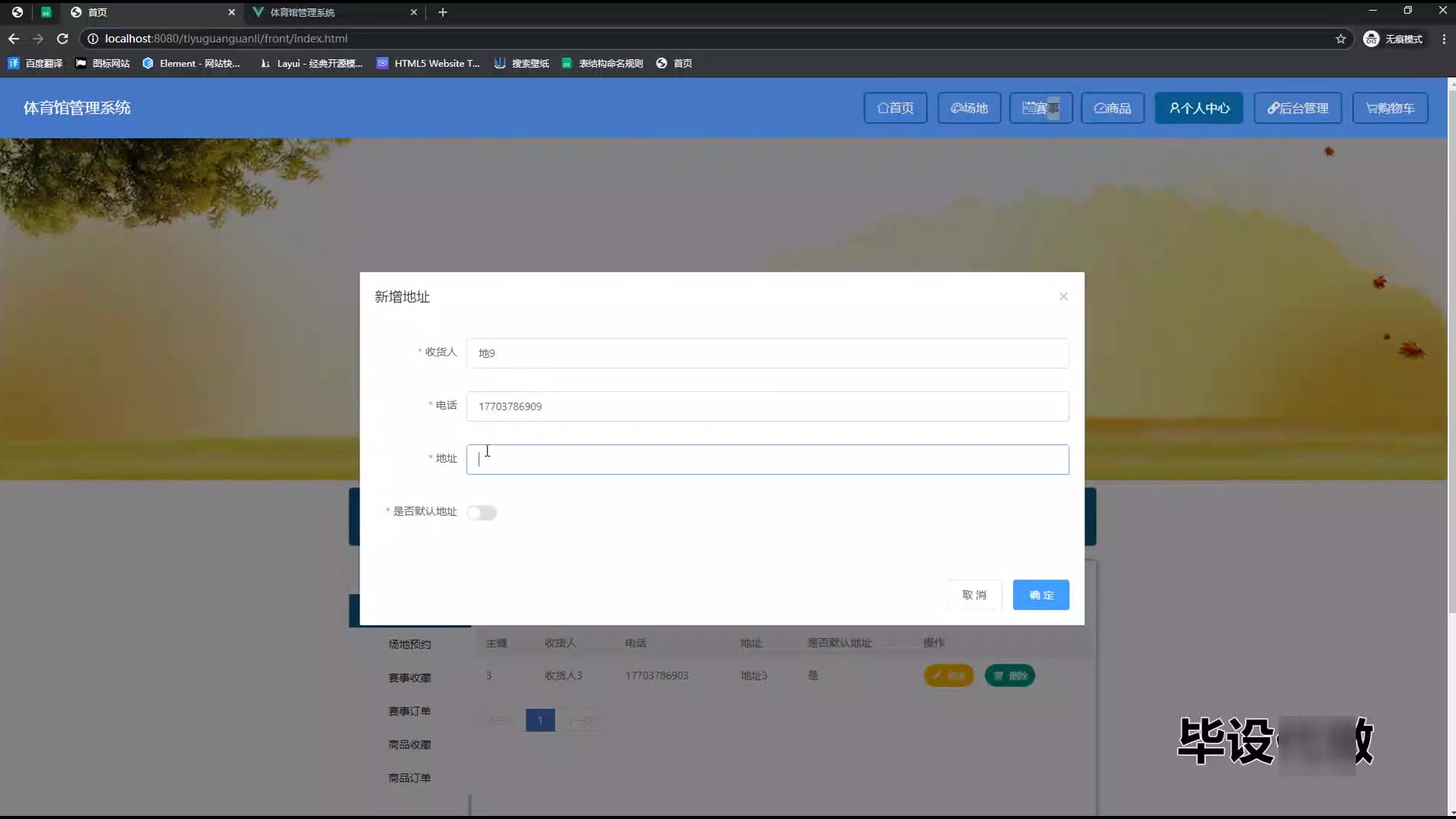Open the 百度翻译 bookmark

pos(36,64)
